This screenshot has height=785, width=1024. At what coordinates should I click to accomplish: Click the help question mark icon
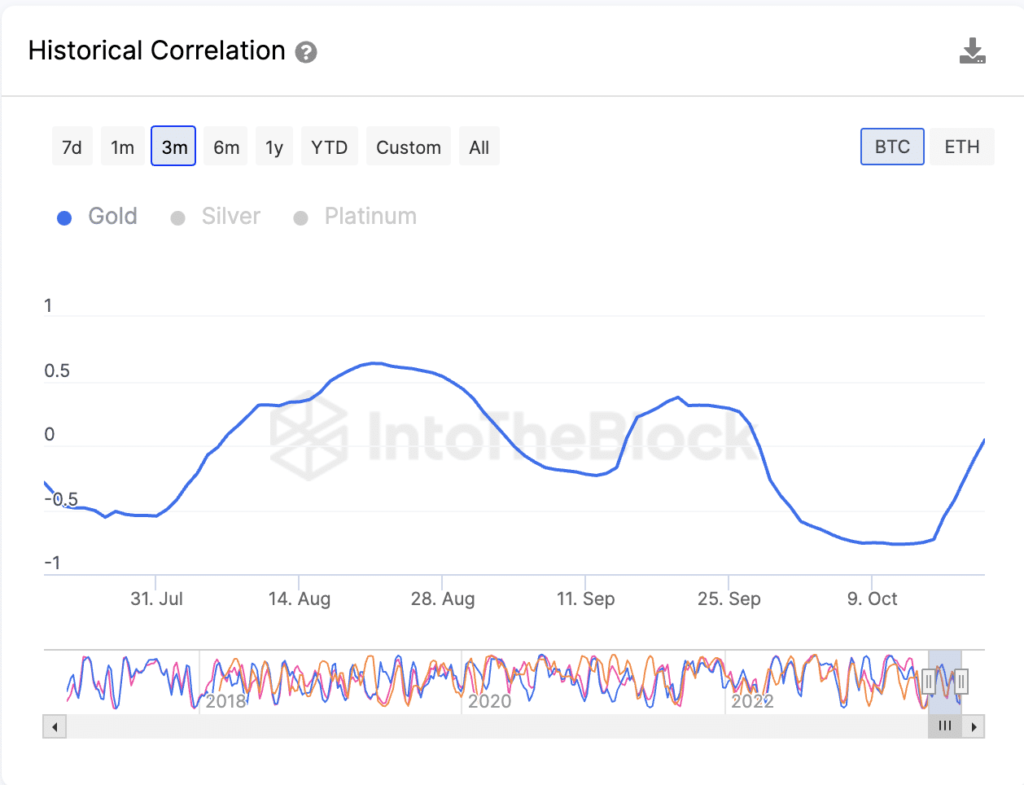coord(307,53)
